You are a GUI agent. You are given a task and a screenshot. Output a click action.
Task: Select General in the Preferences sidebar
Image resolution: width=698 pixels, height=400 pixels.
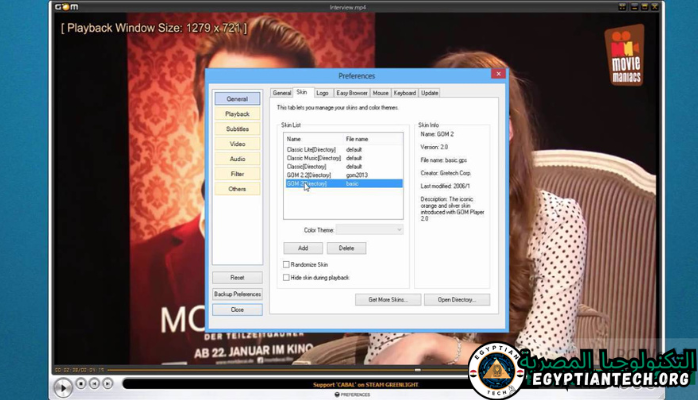coord(237,99)
